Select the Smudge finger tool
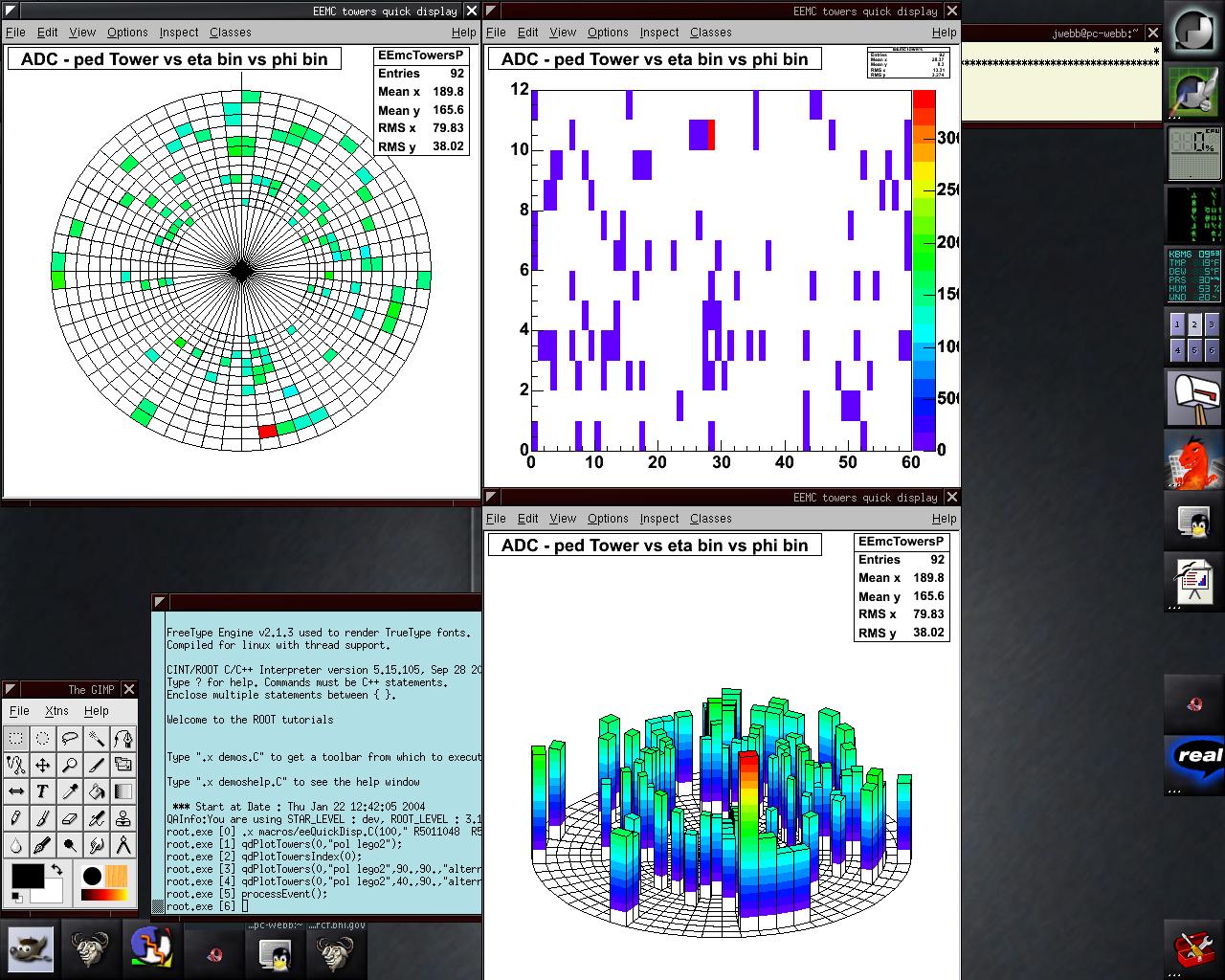 click(97, 846)
